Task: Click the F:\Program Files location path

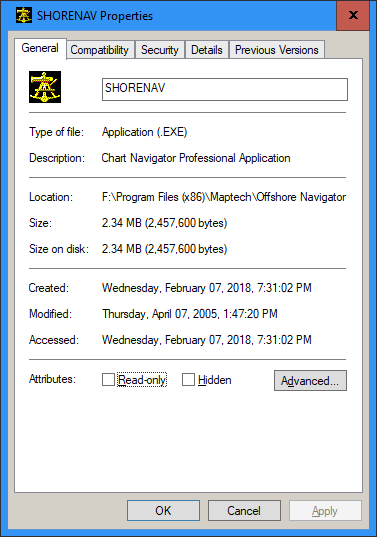Action: [x=224, y=197]
